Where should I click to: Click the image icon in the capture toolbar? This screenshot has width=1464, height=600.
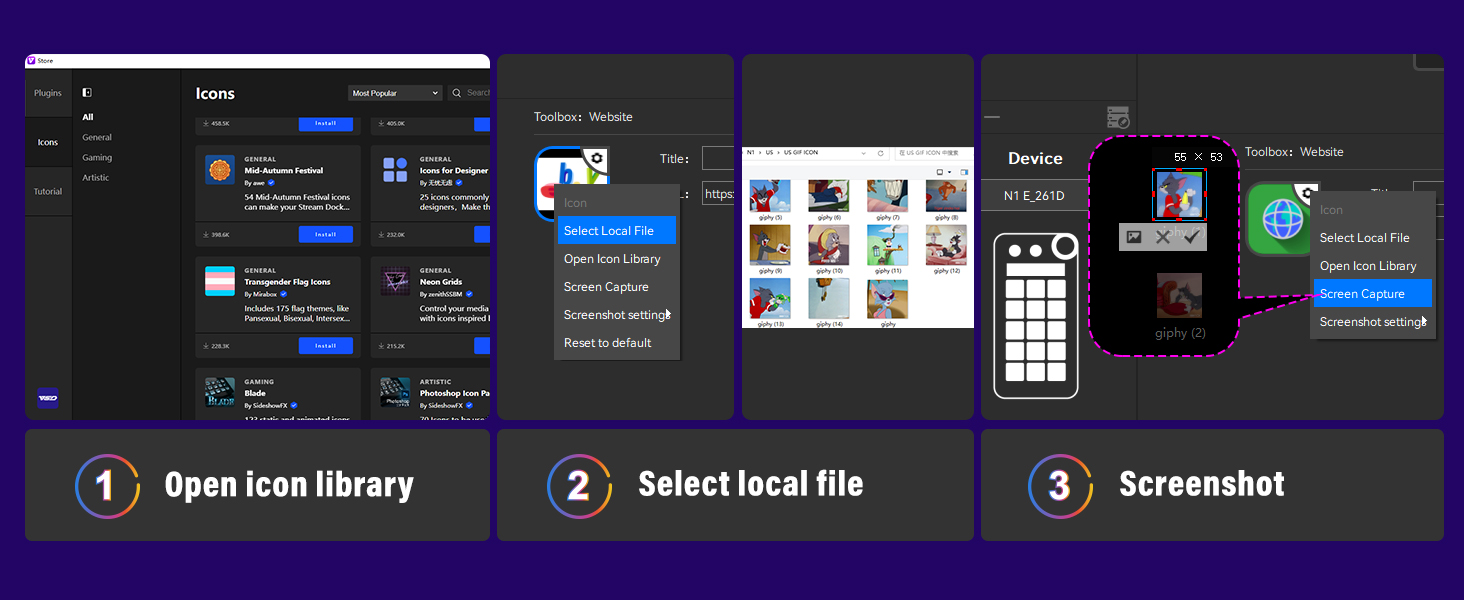click(1134, 237)
